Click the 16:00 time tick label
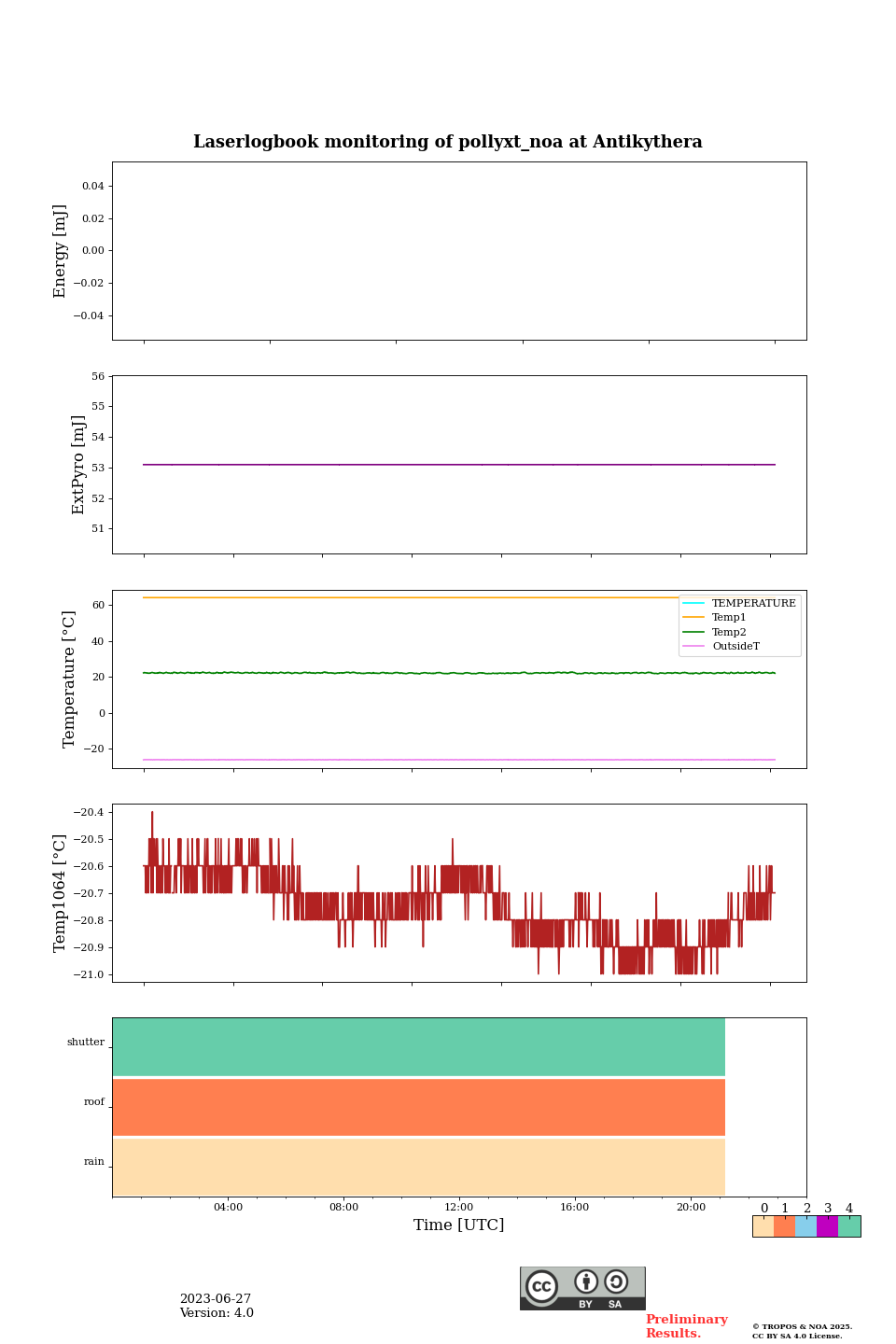The height and width of the screenshot is (1344, 896). pos(575,1207)
